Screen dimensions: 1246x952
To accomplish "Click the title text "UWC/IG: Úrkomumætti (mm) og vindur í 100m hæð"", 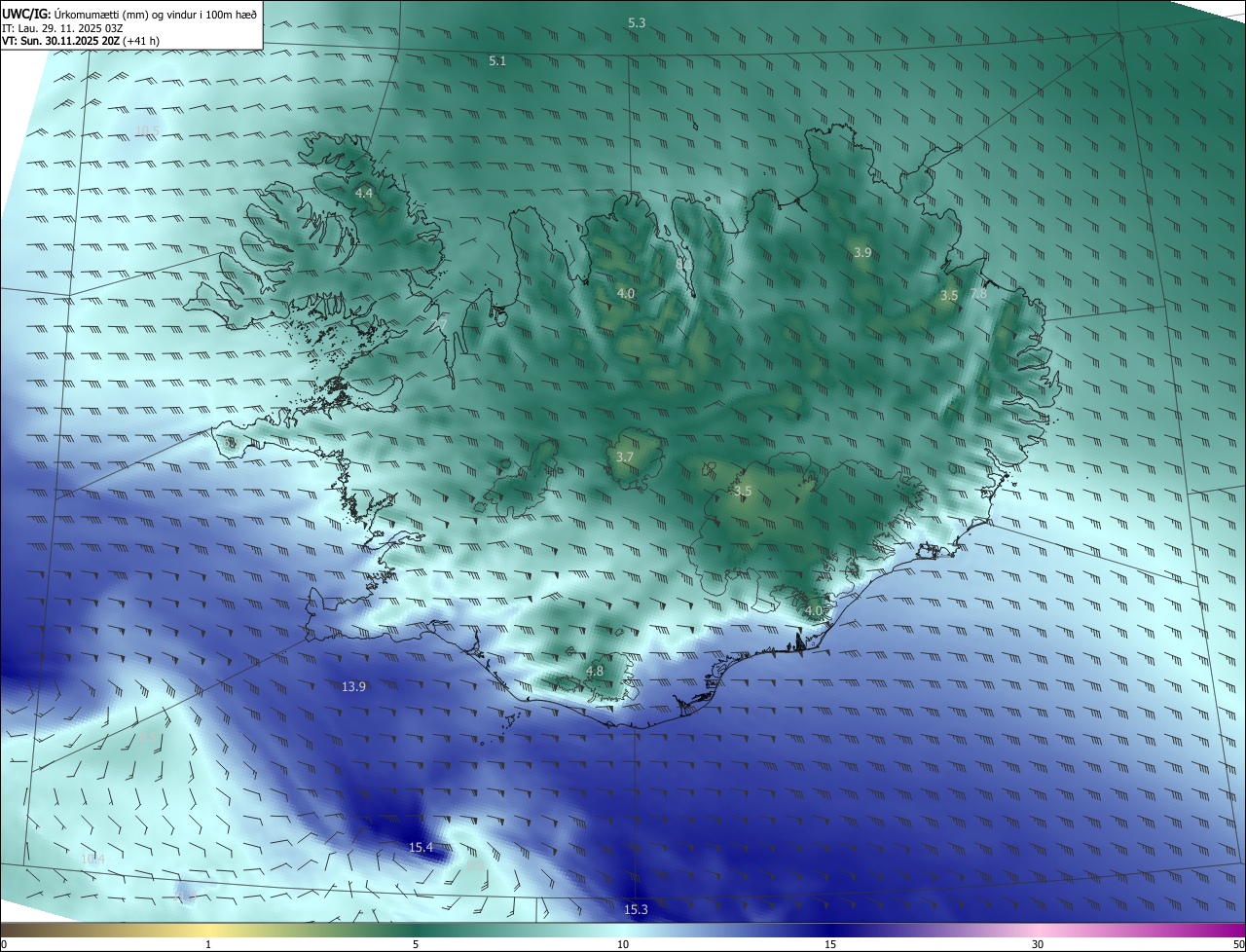I will [129, 13].
